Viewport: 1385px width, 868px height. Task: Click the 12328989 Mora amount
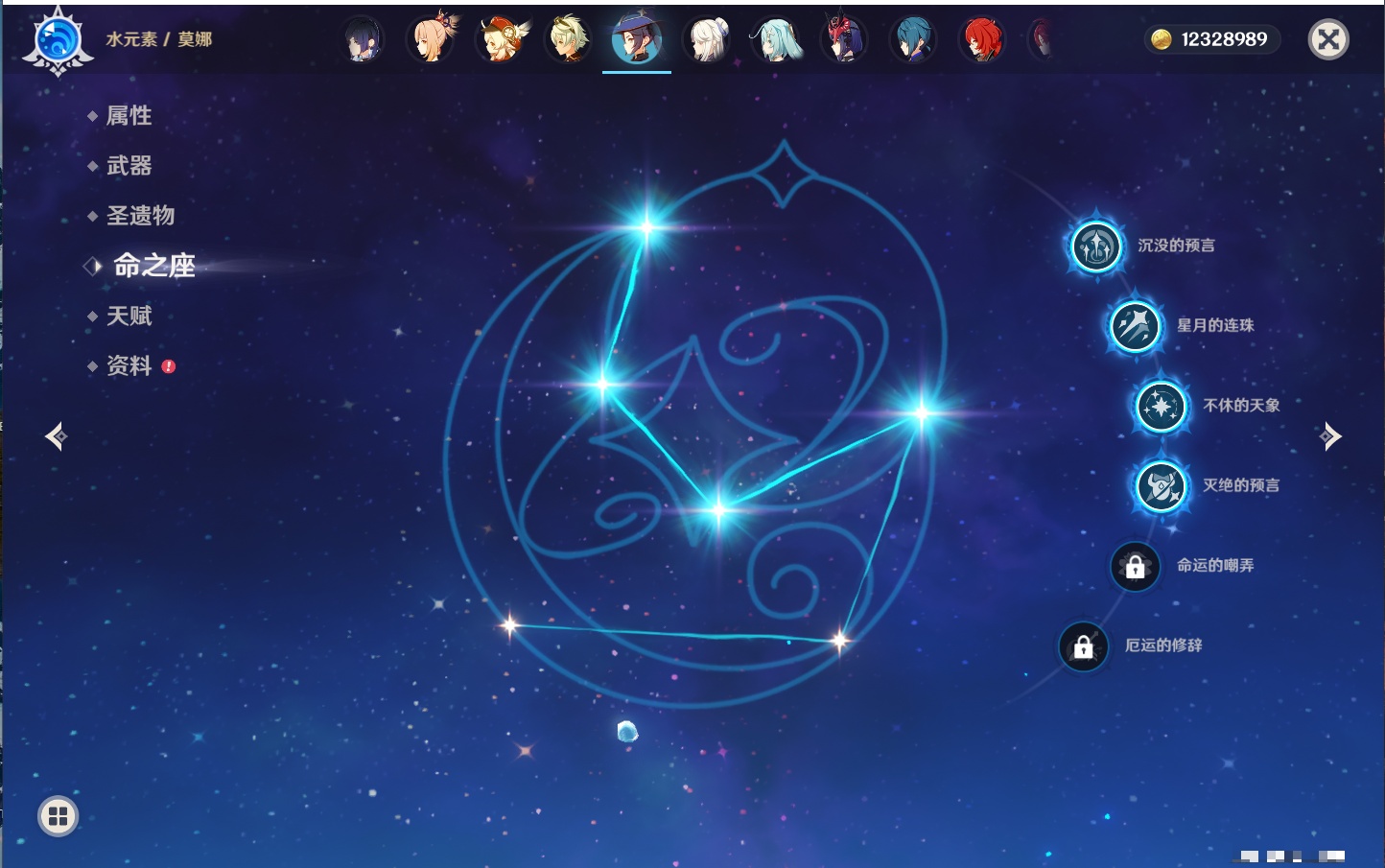click(x=1224, y=39)
